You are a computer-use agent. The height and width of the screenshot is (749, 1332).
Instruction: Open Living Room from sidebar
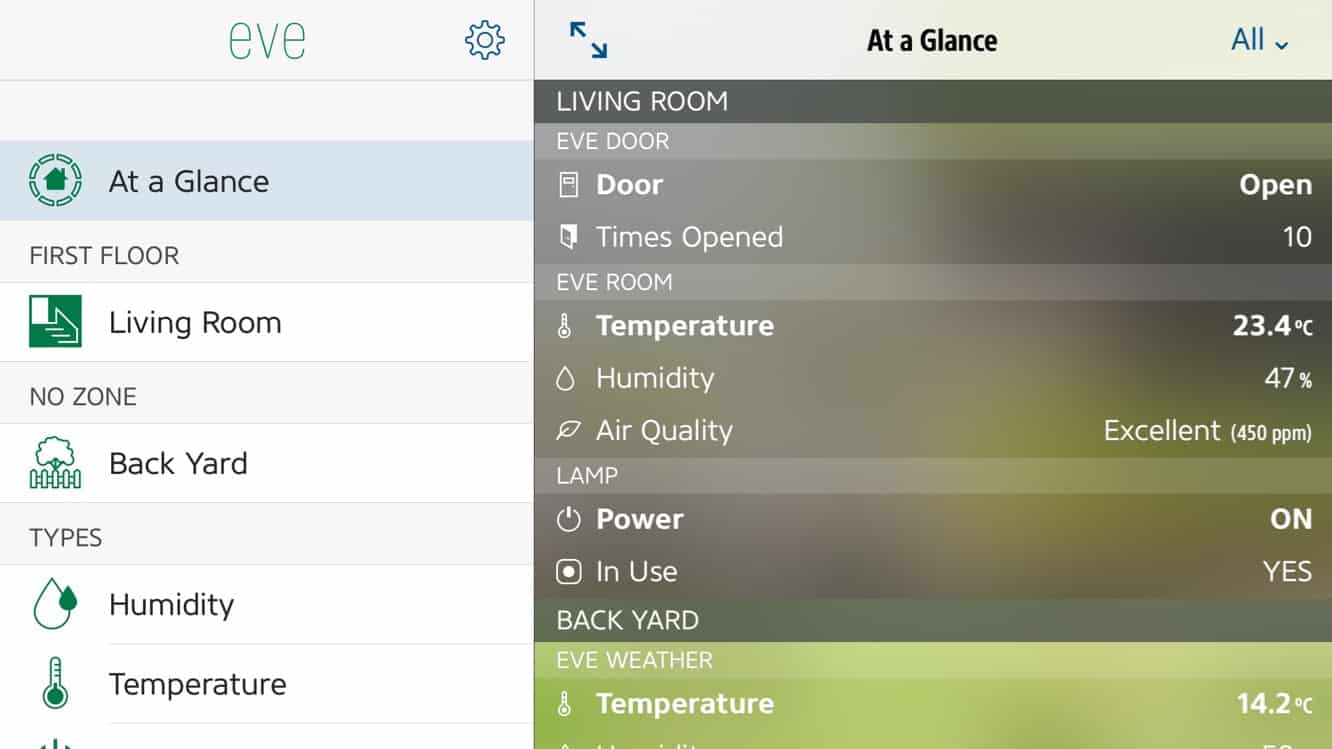(195, 323)
